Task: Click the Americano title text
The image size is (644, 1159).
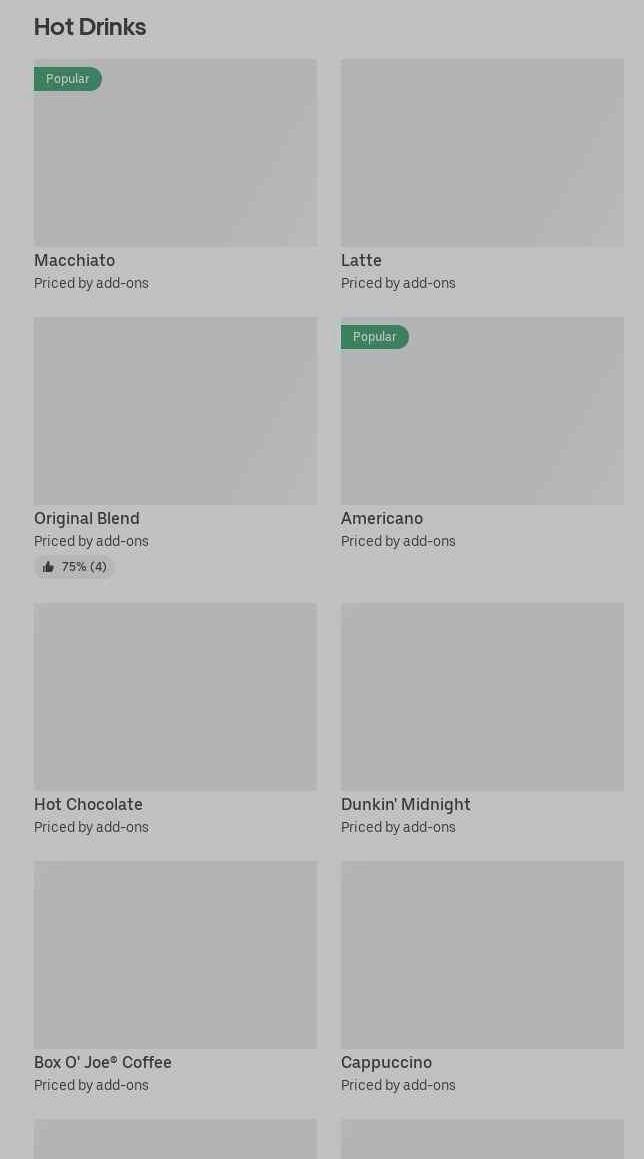Action: pos(382,519)
